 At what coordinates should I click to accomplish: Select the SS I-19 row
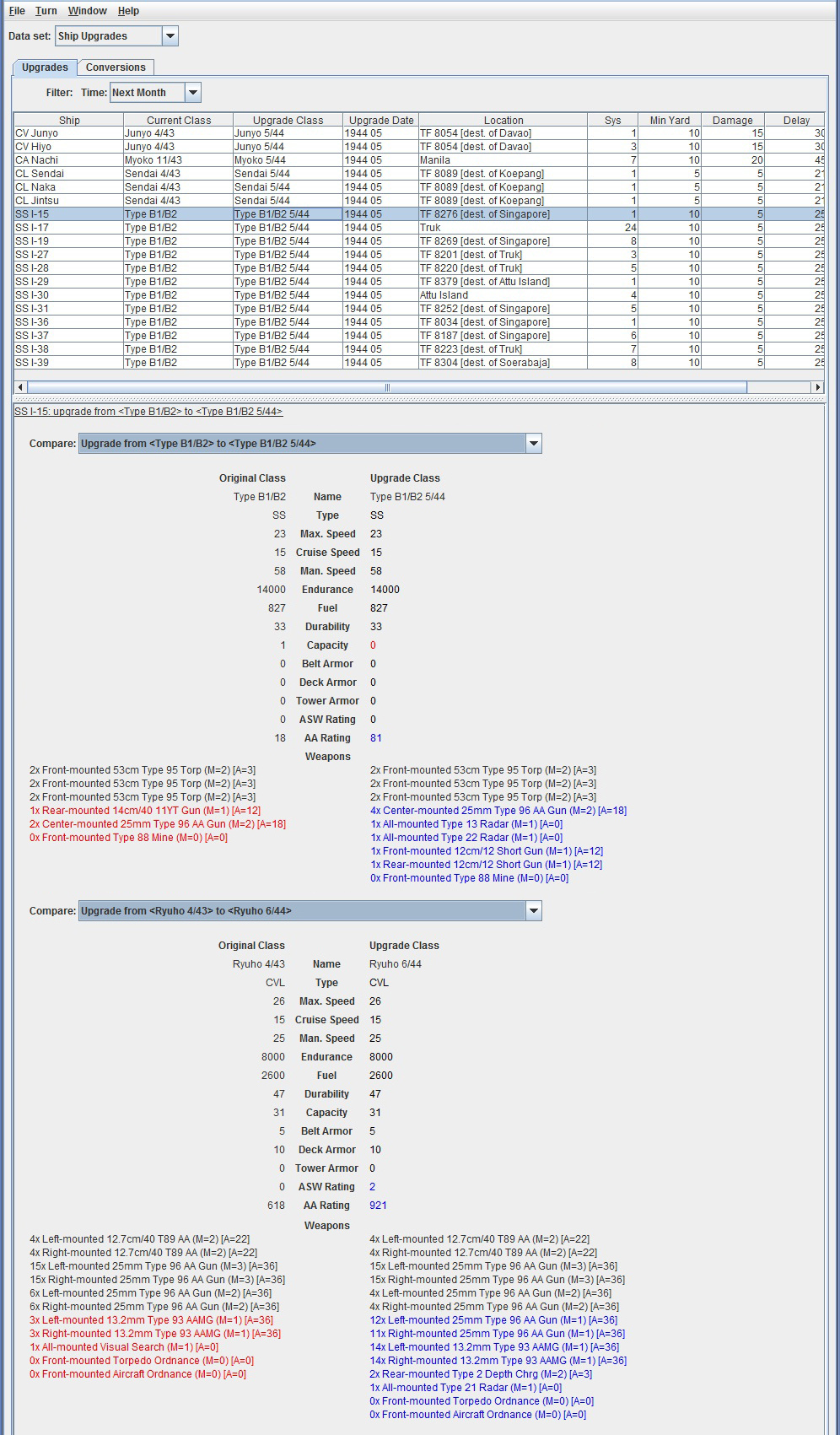419,241
